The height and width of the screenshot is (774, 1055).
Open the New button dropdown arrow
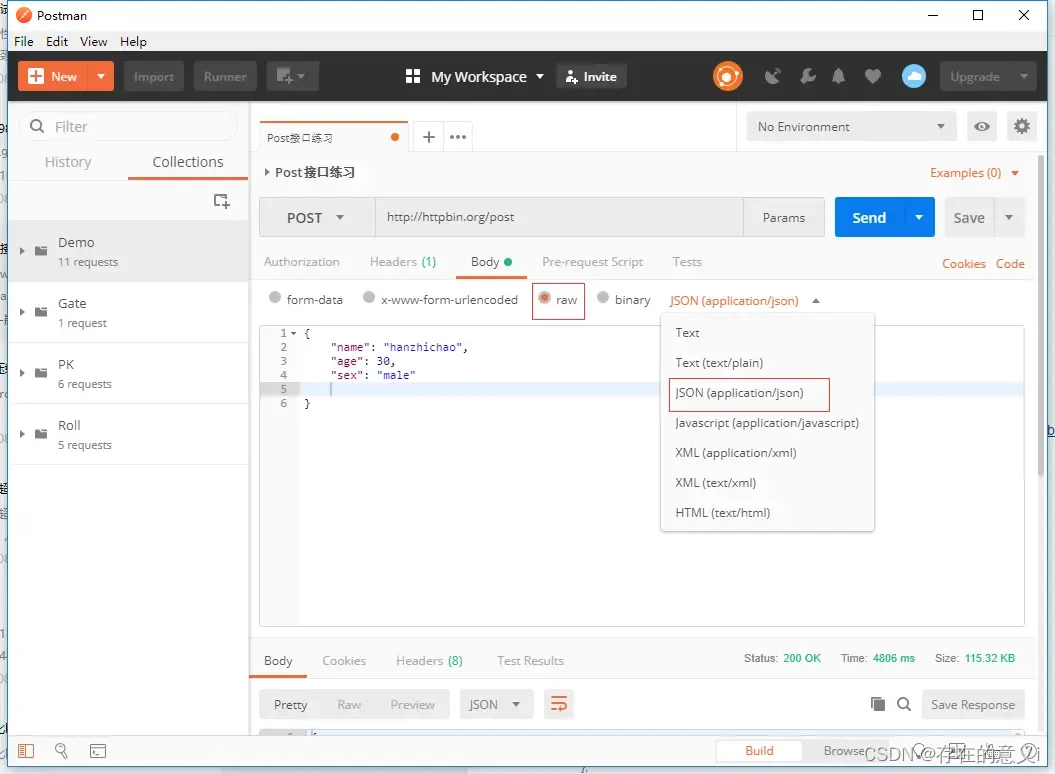coord(101,76)
